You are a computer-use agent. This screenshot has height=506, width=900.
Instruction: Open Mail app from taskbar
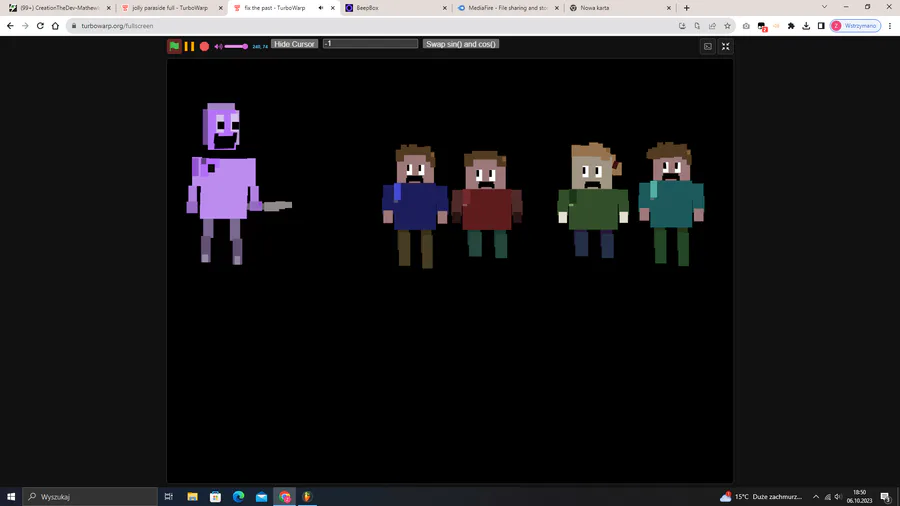(261, 497)
